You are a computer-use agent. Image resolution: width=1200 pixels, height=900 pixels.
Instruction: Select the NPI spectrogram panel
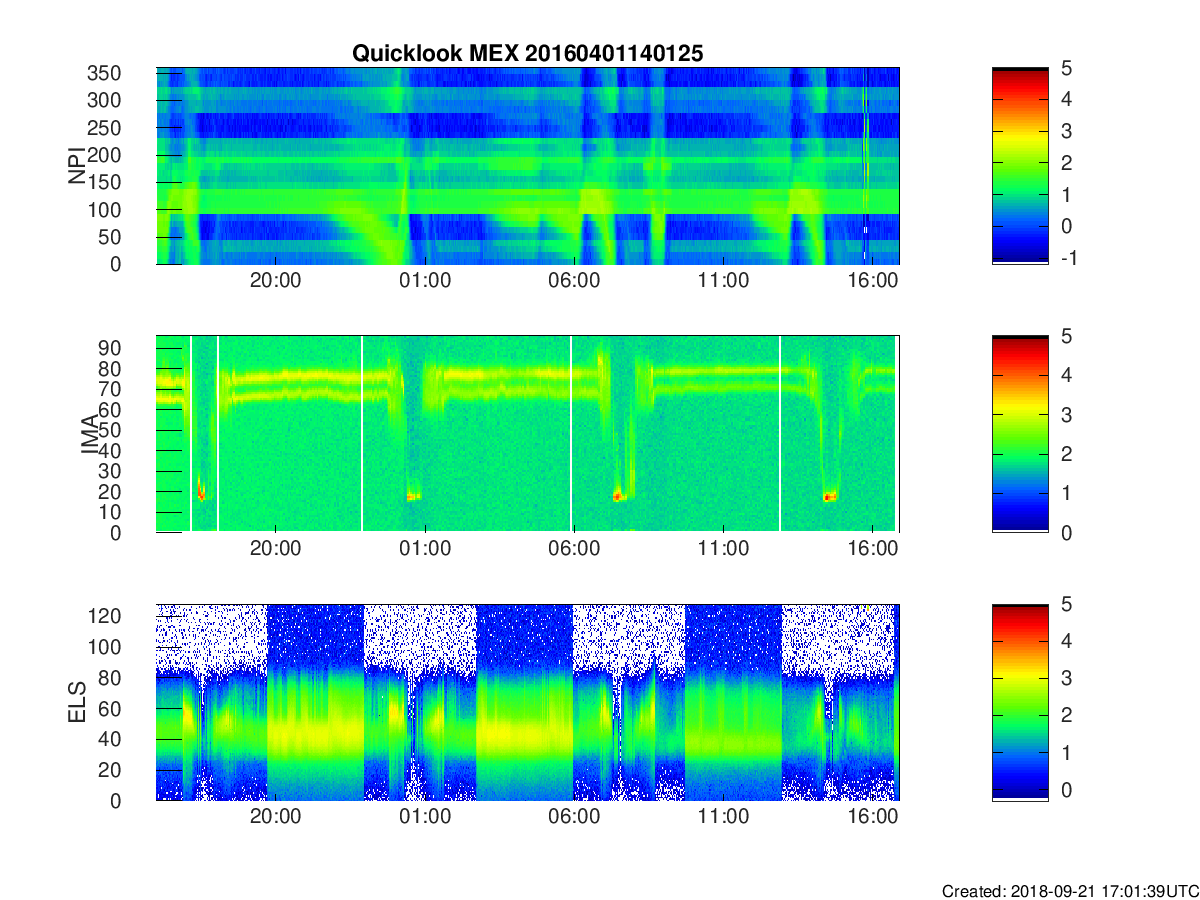(x=527, y=166)
